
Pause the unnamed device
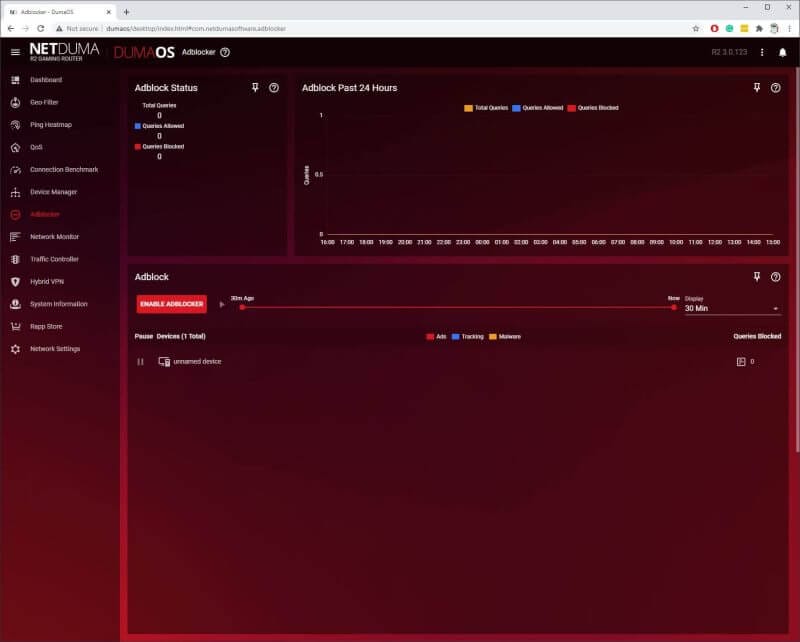(141, 361)
